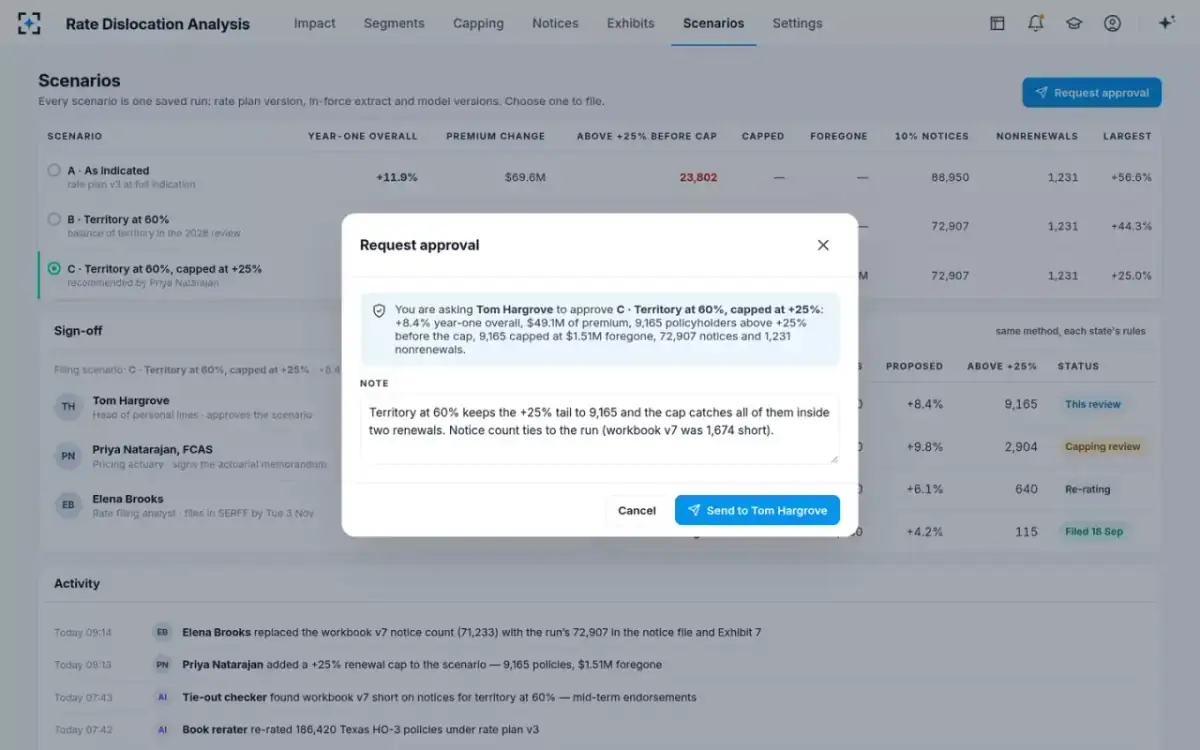Viewport: 1200px width, 750px height.
Task: Open the Settings tab
Action: tap(797, 23)
